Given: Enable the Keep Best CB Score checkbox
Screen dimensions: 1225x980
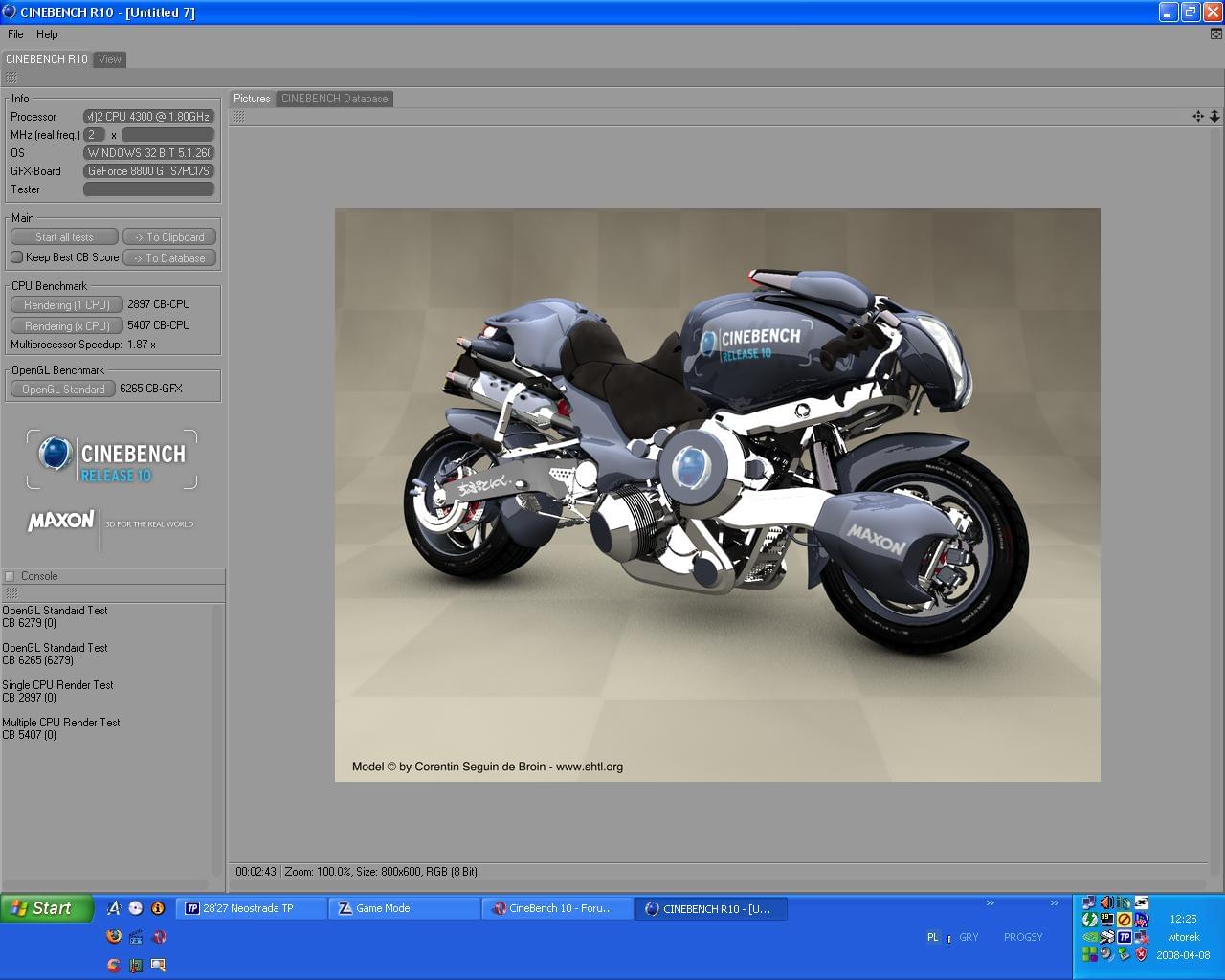Looking at the screenshot, I should click(16, 257).
